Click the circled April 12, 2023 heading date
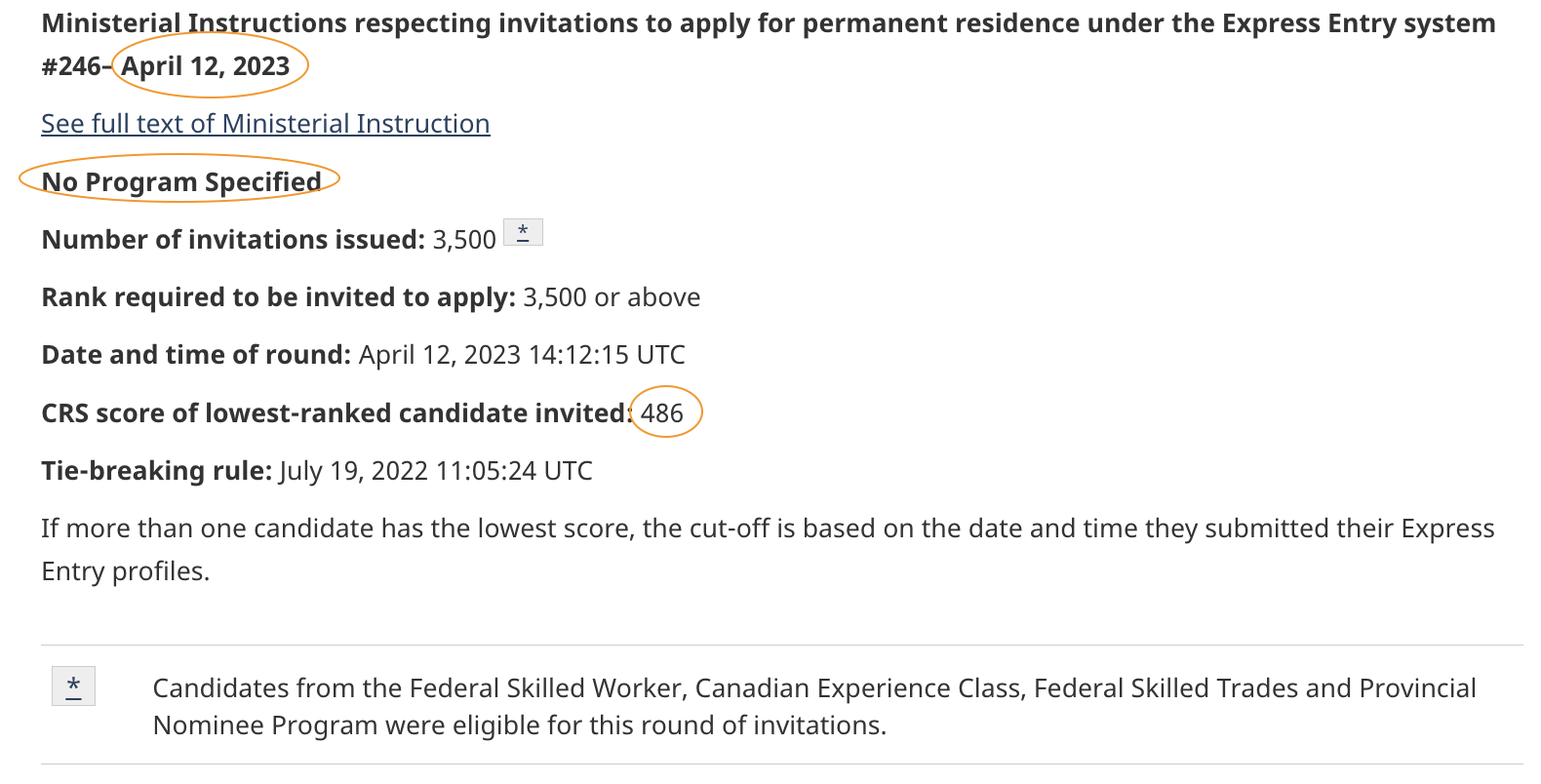The height and width of the screenshot is (784, 1541). click(206, 66)
